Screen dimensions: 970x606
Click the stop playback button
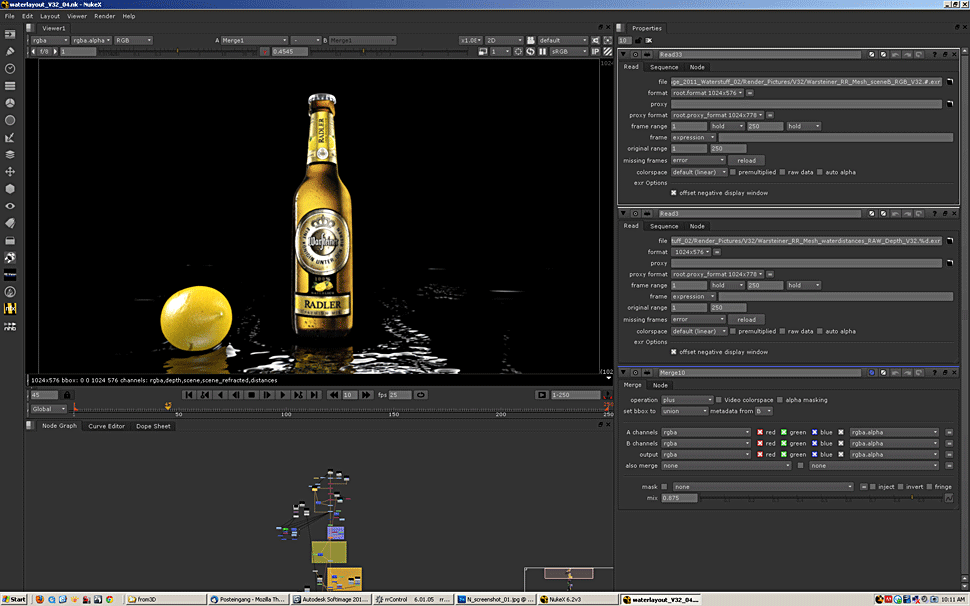[252, 395]
